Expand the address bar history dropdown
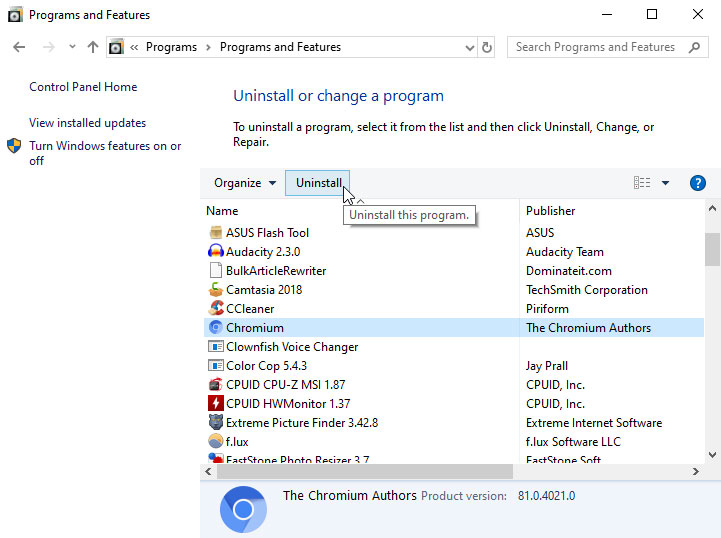Viewport: 721px width, 538px height. tap(469, 47)
